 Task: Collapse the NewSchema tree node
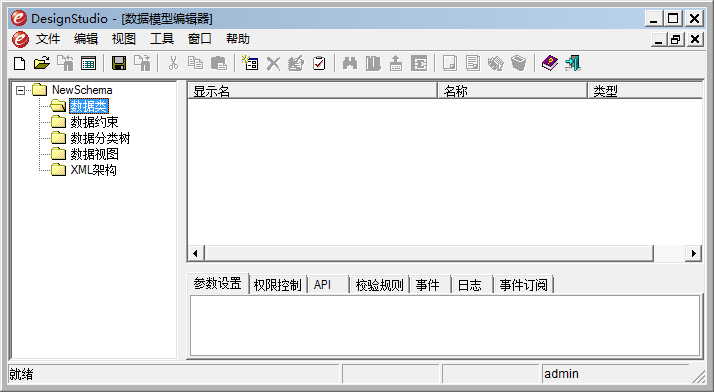pyautogui.click(x=20, y=90)
